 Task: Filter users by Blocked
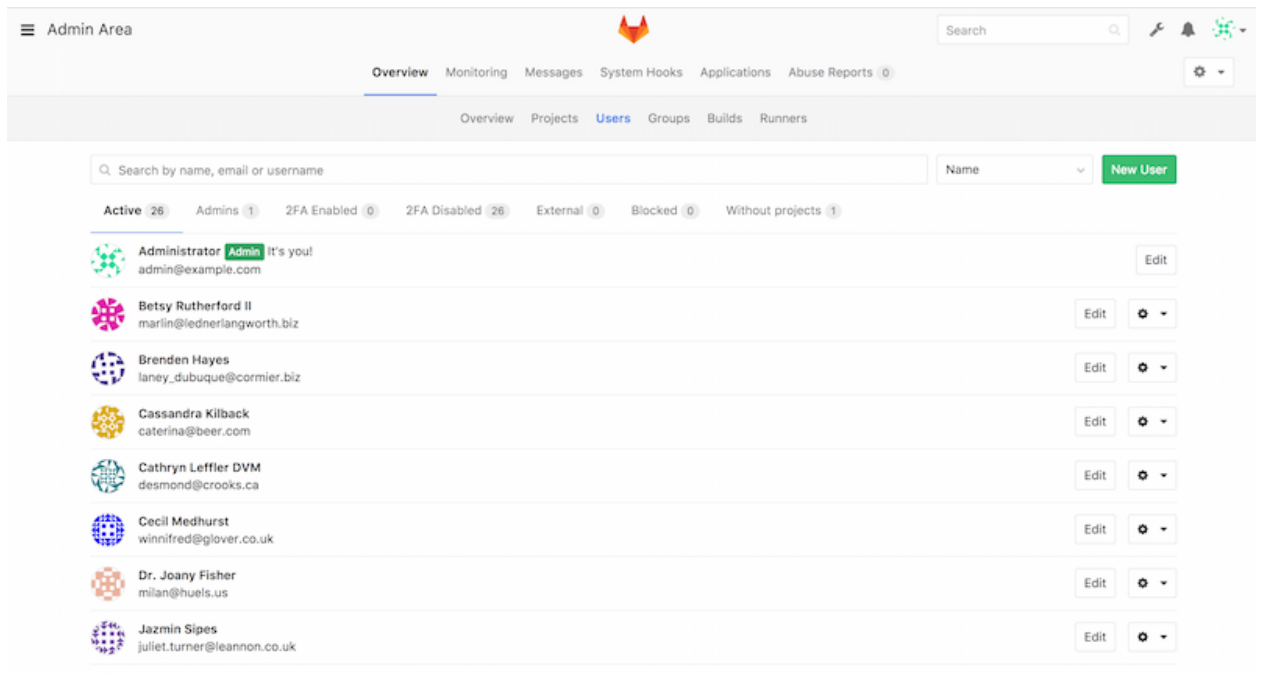[665, 211]
